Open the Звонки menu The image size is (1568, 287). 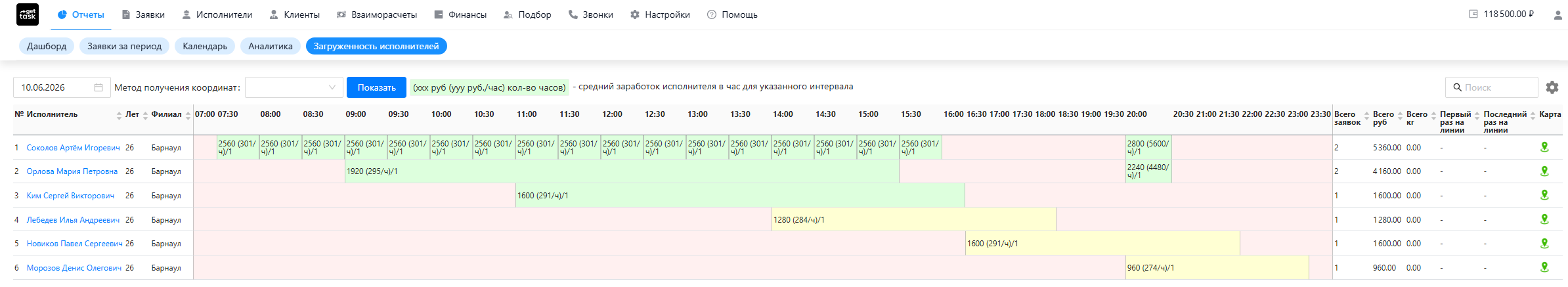click(590, 14)
